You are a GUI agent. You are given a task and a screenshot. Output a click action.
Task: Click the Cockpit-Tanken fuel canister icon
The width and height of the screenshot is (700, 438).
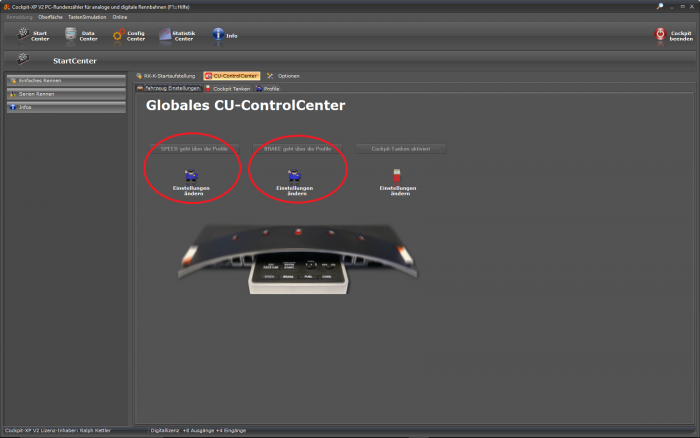point(397,176)
